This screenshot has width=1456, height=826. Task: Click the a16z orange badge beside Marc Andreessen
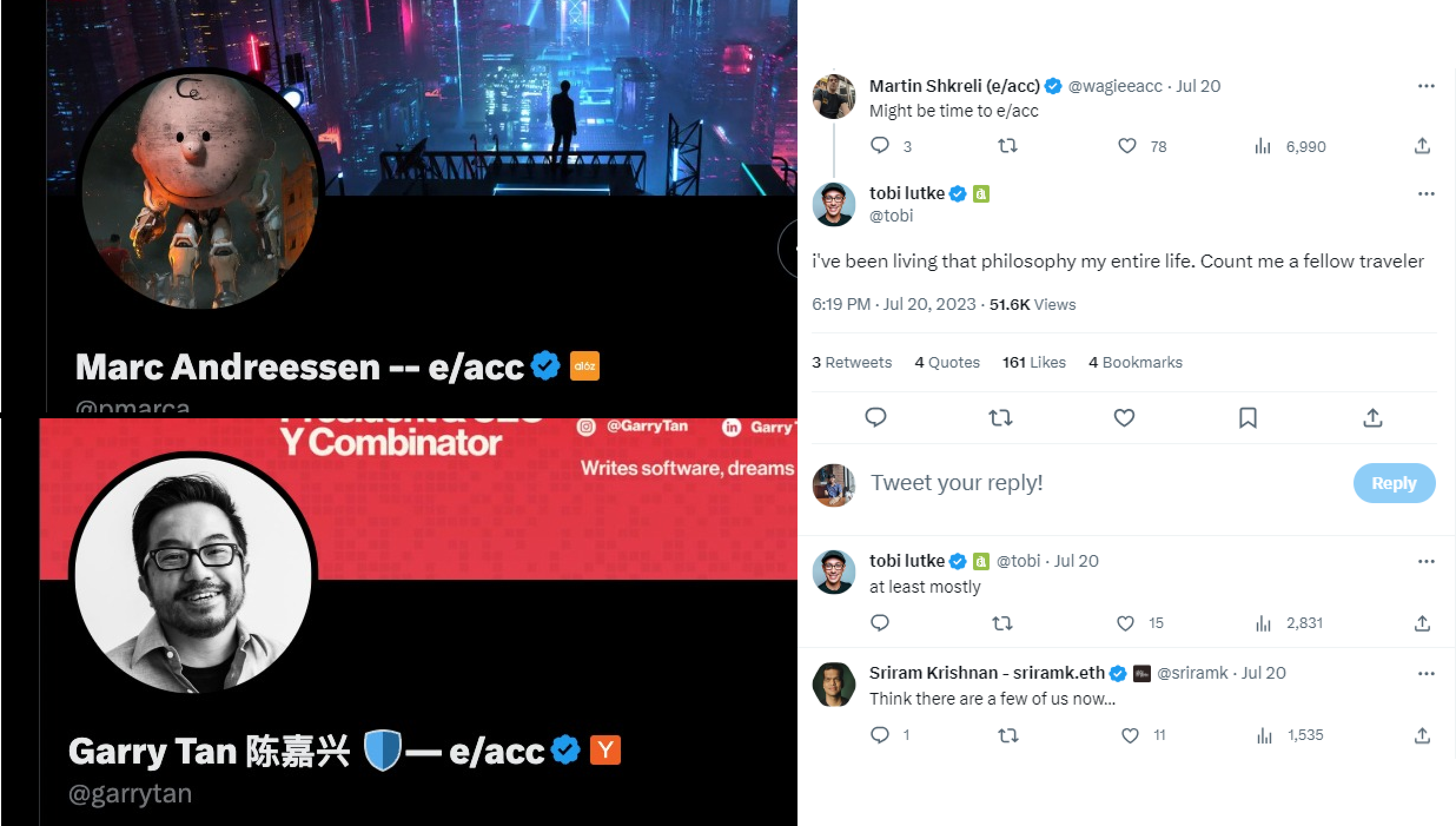pyautogui.click(x=584, y=366)
